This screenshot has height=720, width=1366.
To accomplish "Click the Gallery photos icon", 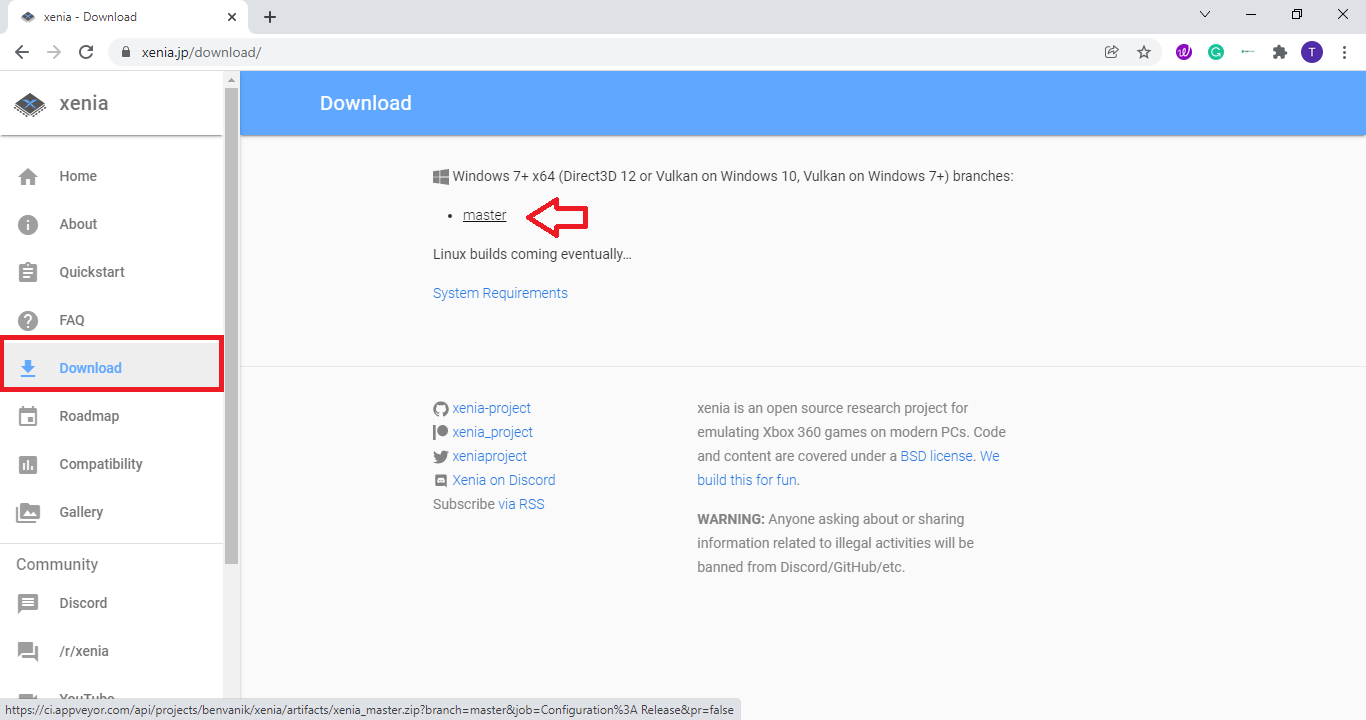I will click(28, 512).
